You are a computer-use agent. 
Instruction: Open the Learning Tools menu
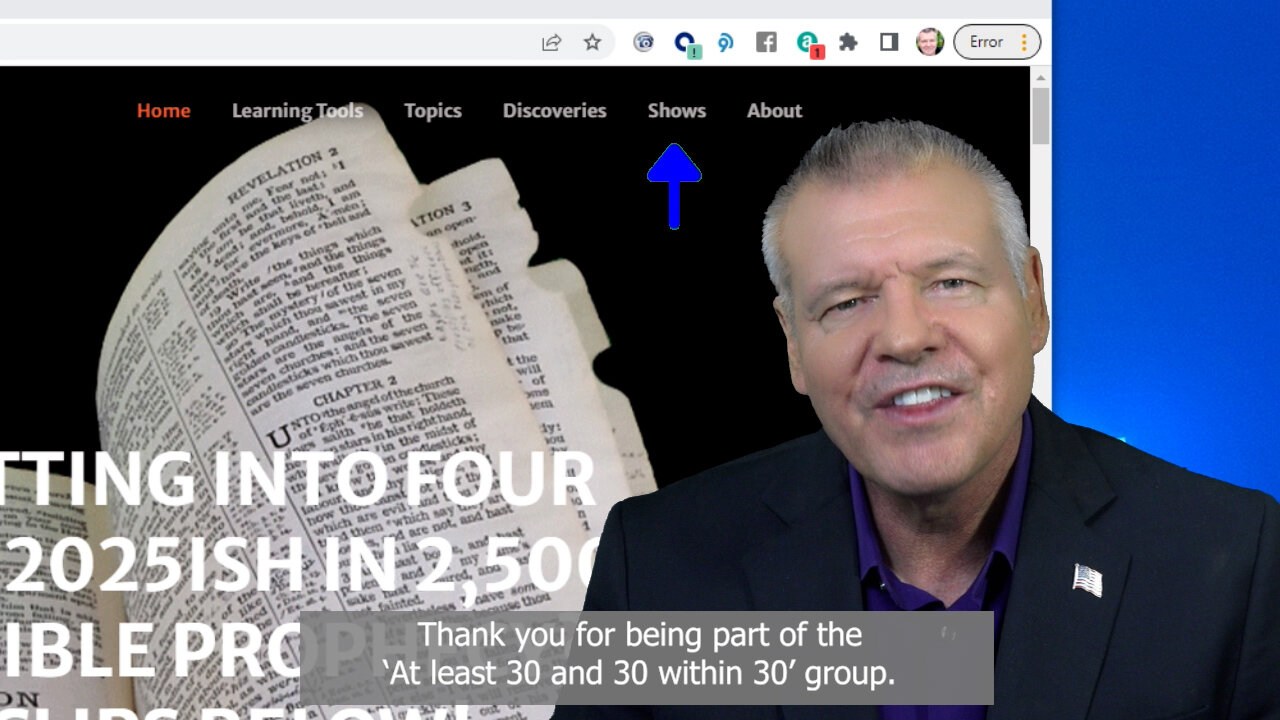tap(298, 111)
